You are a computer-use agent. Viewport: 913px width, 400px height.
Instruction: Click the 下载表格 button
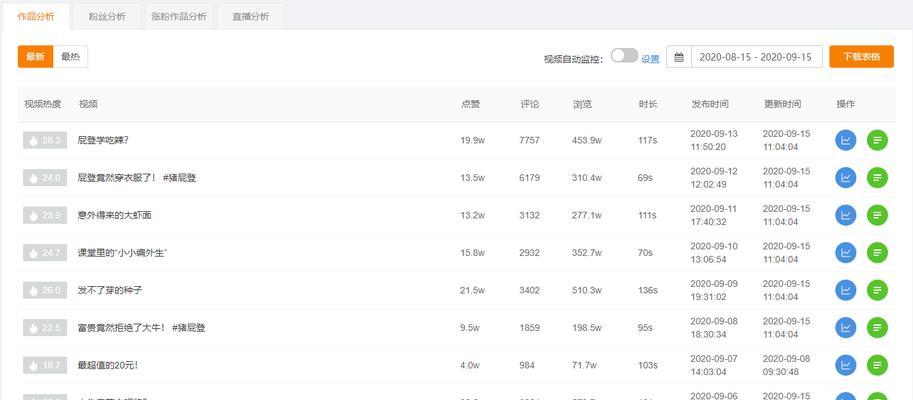[861, 56]
